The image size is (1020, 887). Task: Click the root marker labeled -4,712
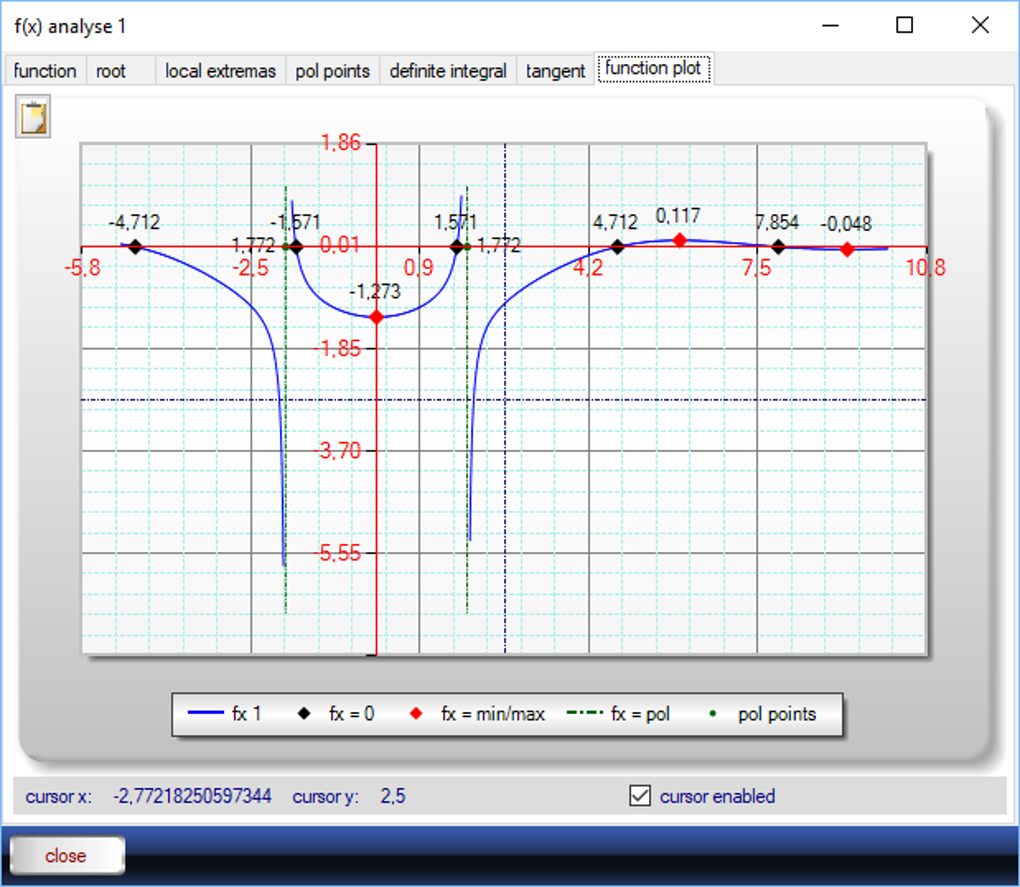point(135,247)
